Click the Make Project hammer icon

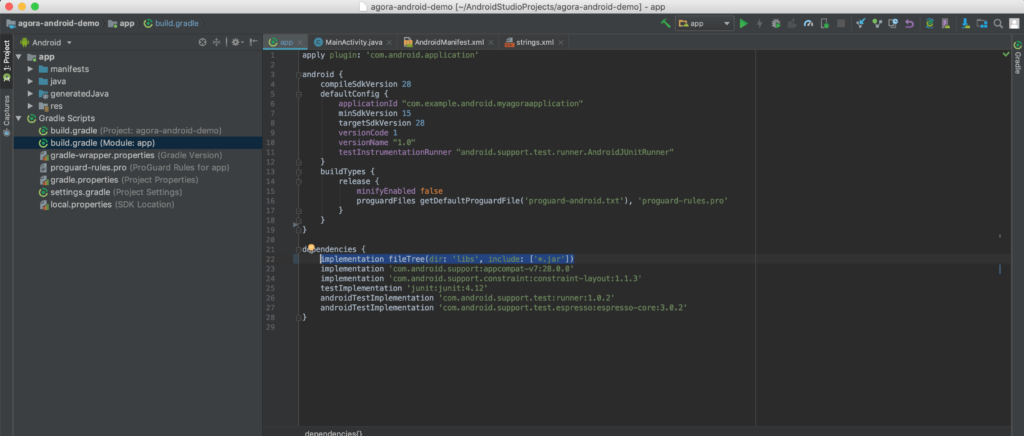[665, 23]
